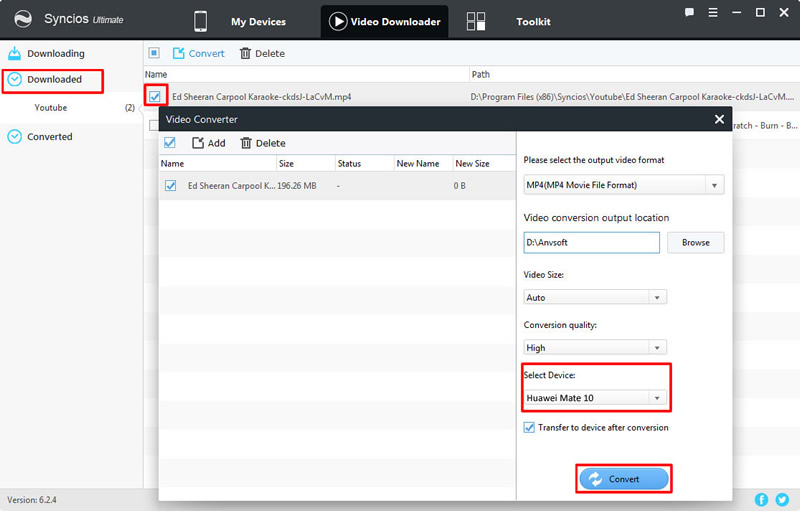Switch to My Devices tab
This screenshot has height=511, width=800.
point(258,22)
